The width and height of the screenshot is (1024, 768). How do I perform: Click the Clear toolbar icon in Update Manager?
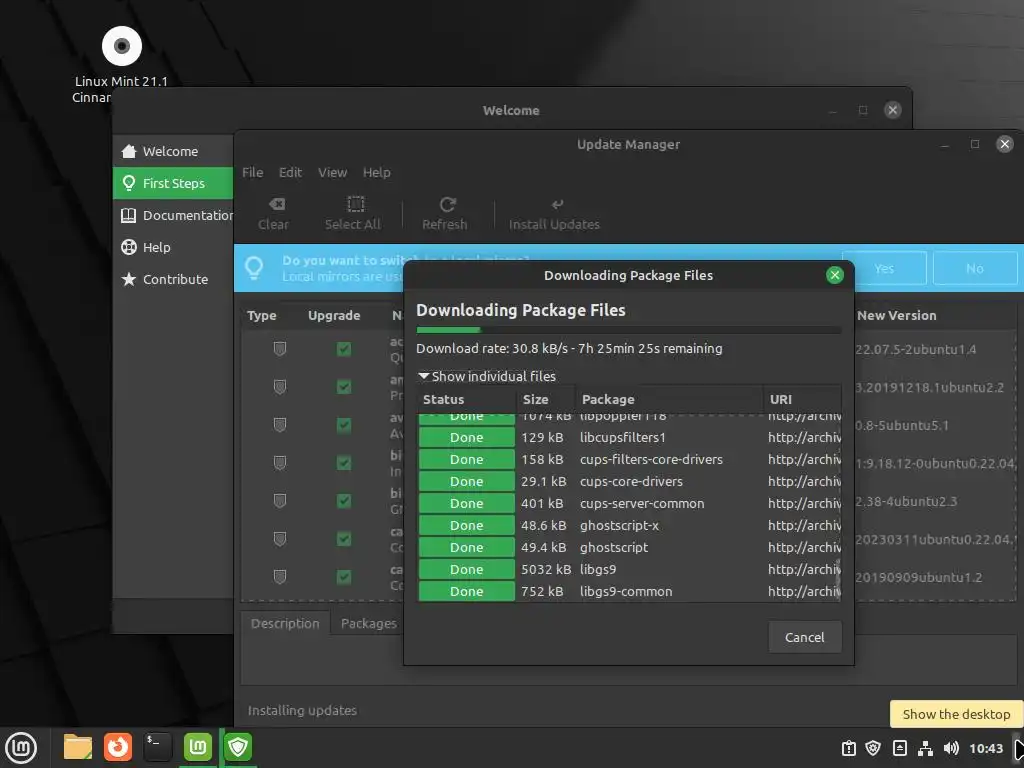(x=276, y=204)
